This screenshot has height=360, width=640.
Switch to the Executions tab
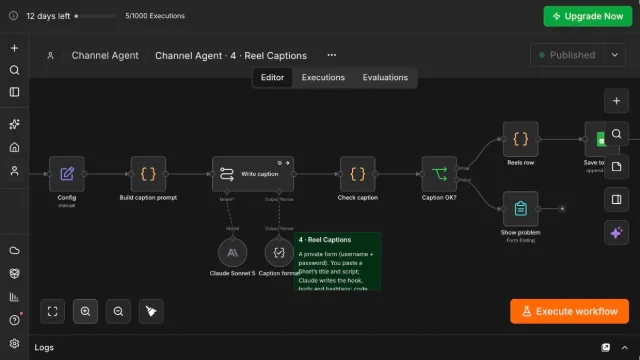point(323,78)
